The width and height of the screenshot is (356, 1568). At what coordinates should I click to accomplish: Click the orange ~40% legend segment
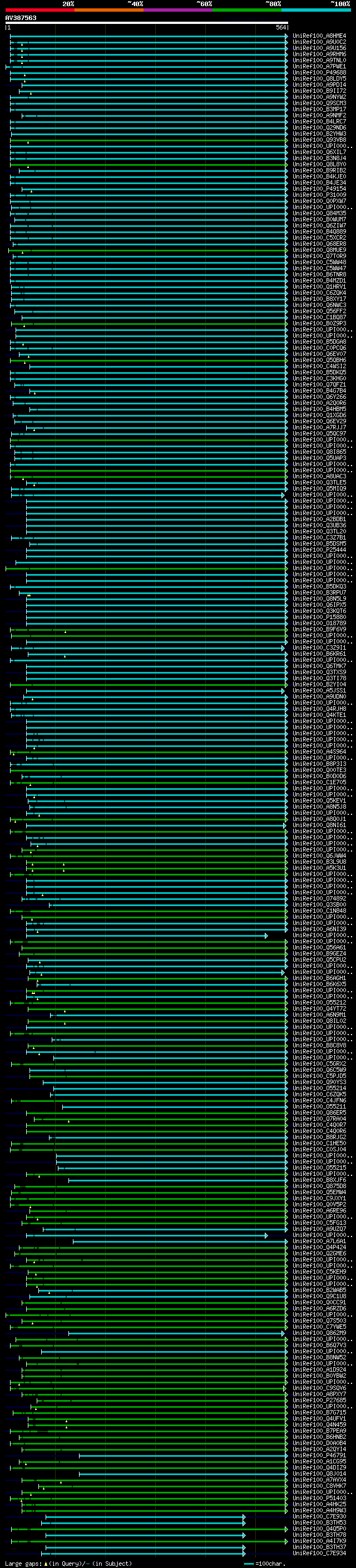pyautogui.click(x=109, y=10)
